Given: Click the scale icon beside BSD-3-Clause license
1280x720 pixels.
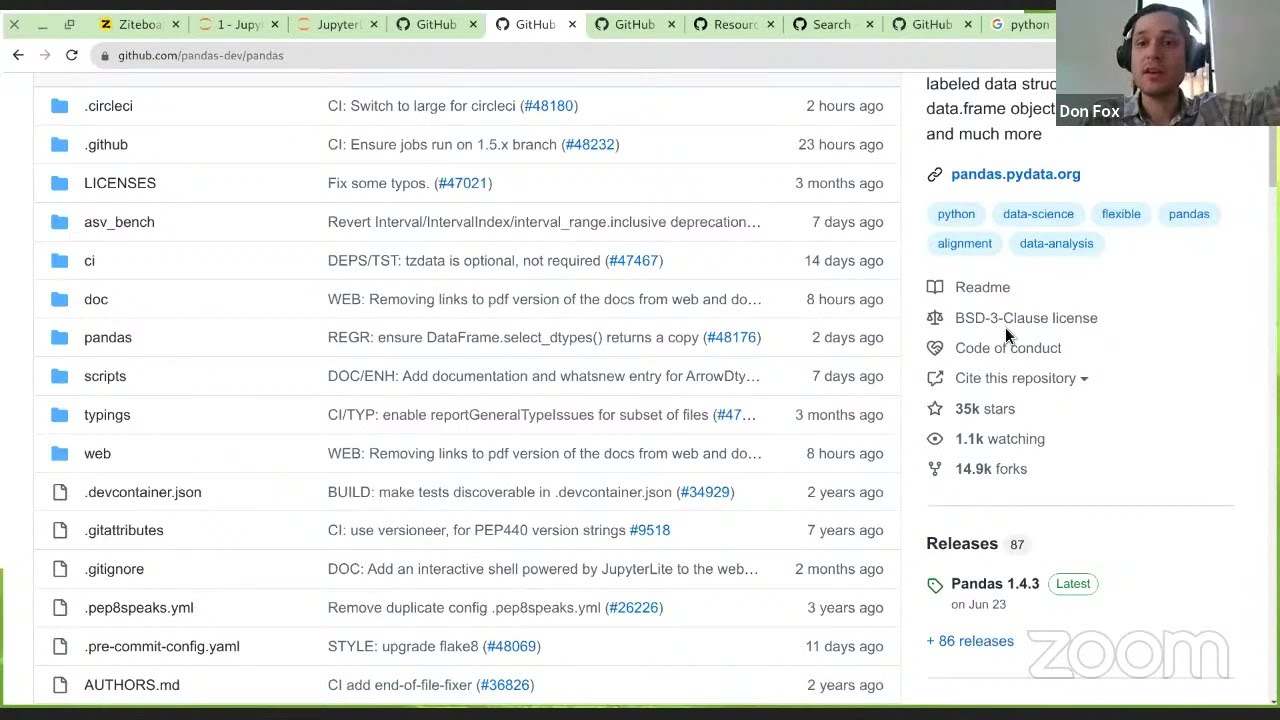Looking at the screenshot, I should (935, 318).
